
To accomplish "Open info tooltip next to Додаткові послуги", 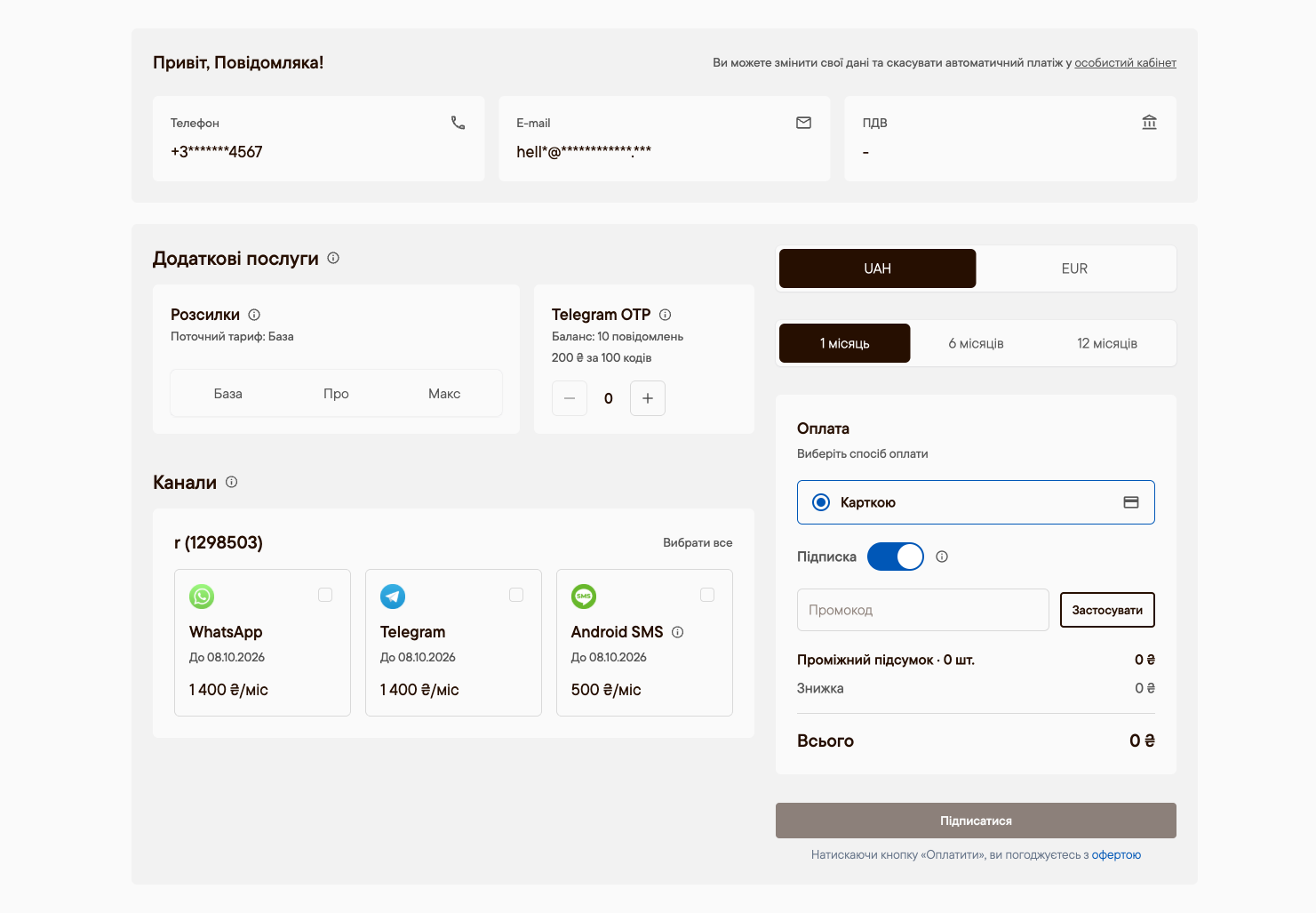I will [333, 258].
